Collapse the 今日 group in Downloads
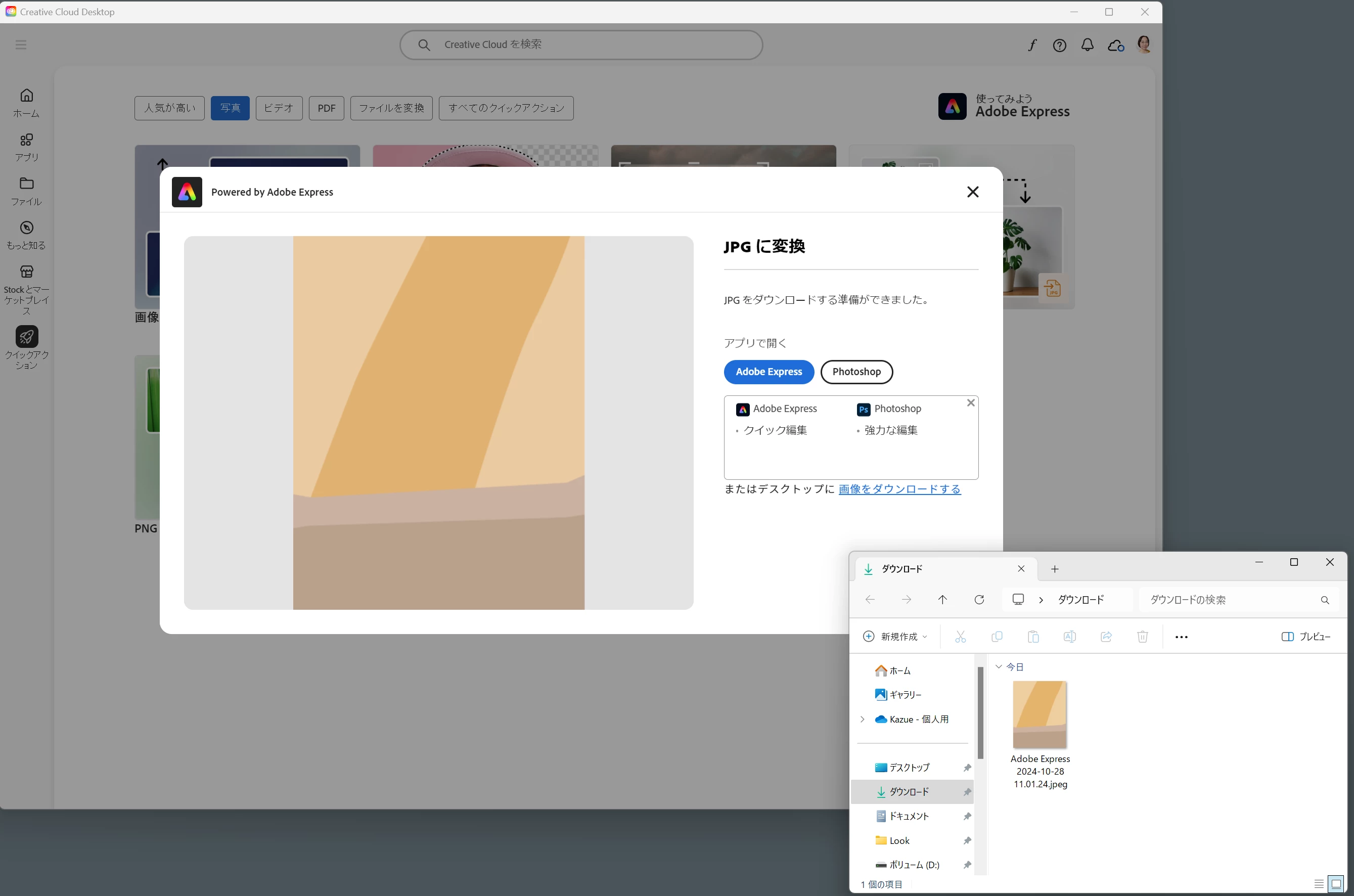 click(x=998, y=667)
